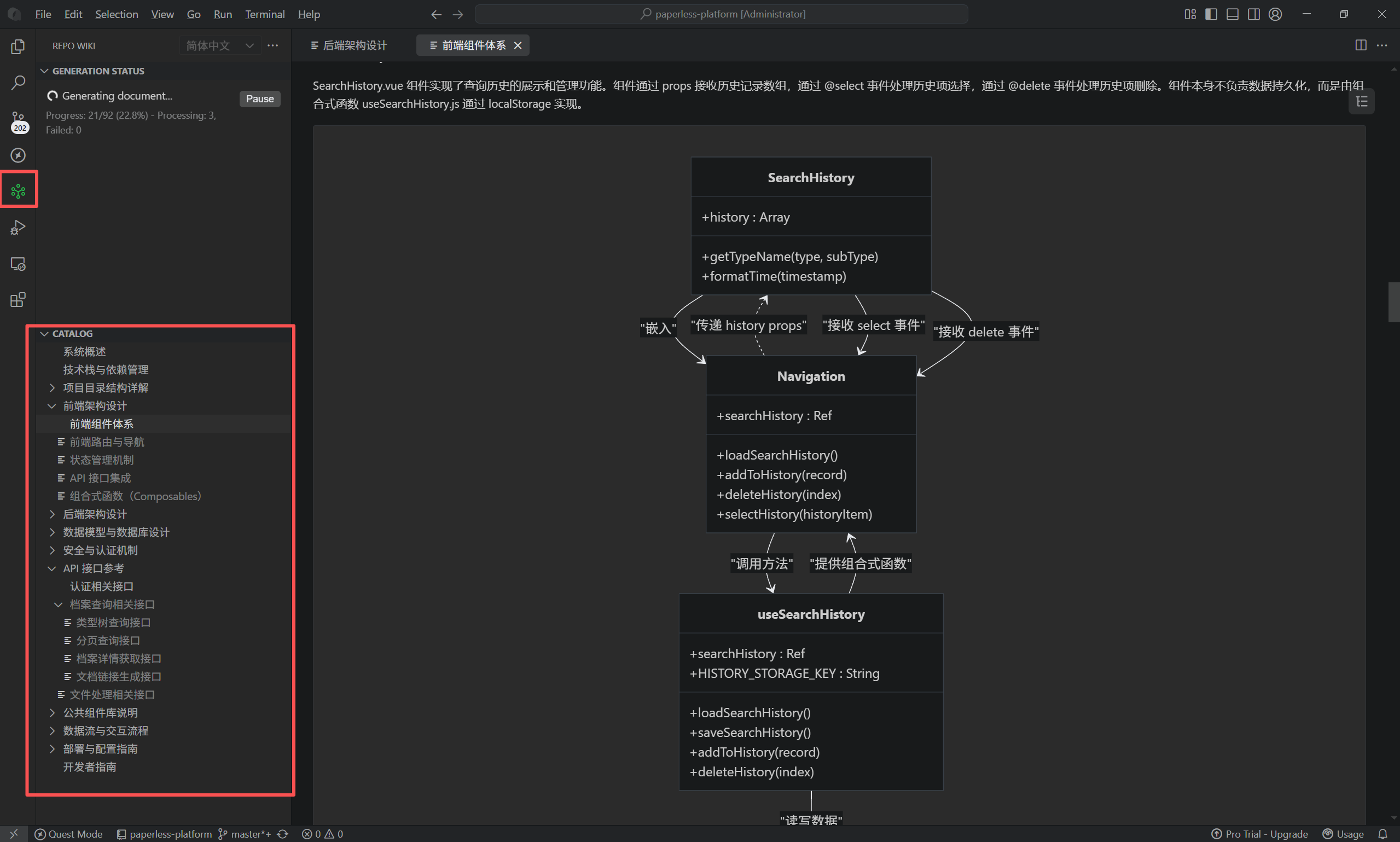Toggle bottom panel visibility
1400x842 pixels.
pyautogui.click(x=1233, y=14)
